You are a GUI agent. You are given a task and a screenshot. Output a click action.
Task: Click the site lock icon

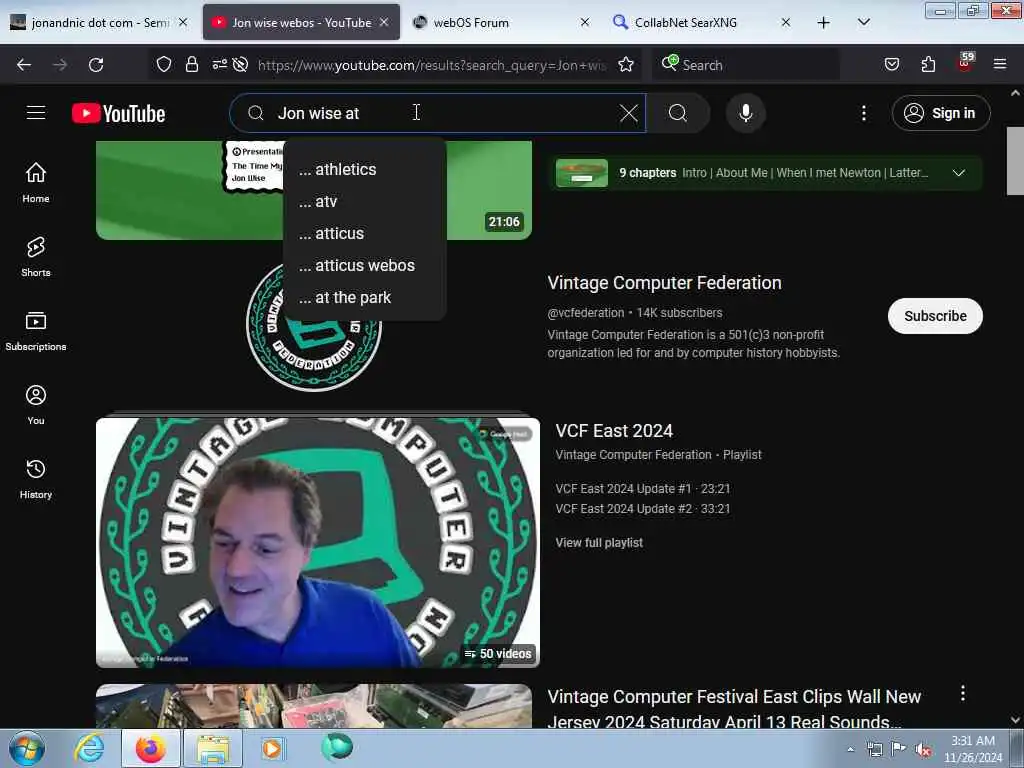click(x=191, y=65)
